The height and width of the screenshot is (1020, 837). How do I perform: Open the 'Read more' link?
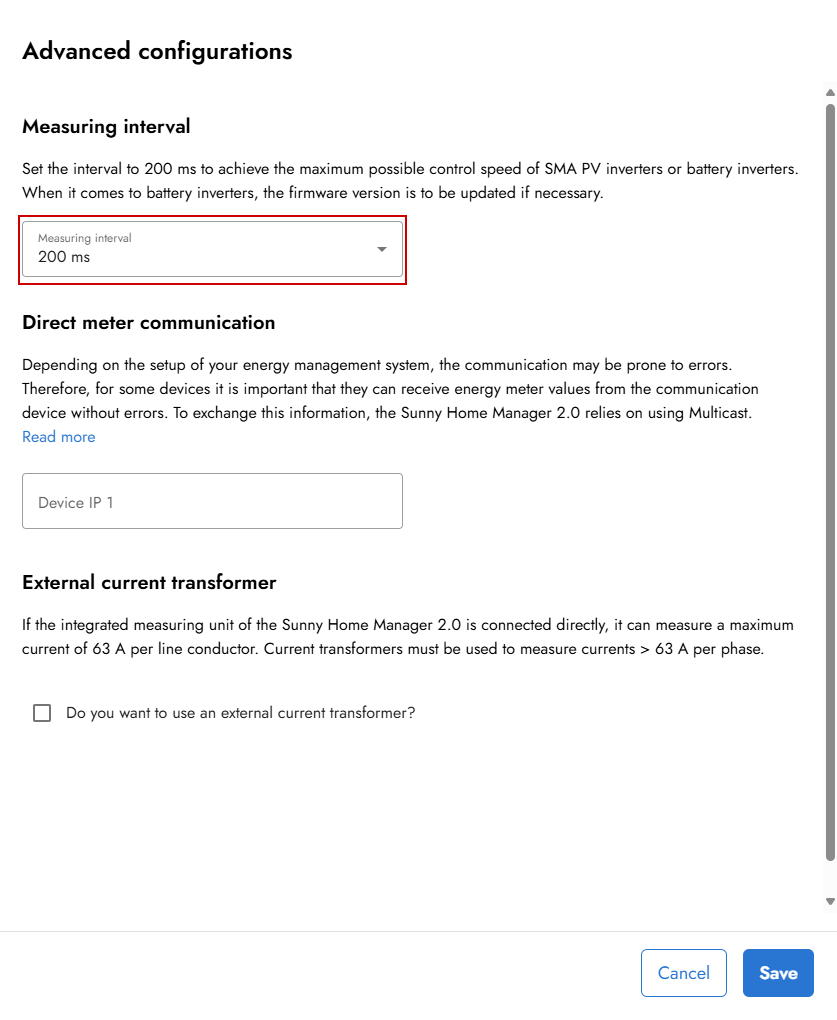tap(59, 437)
